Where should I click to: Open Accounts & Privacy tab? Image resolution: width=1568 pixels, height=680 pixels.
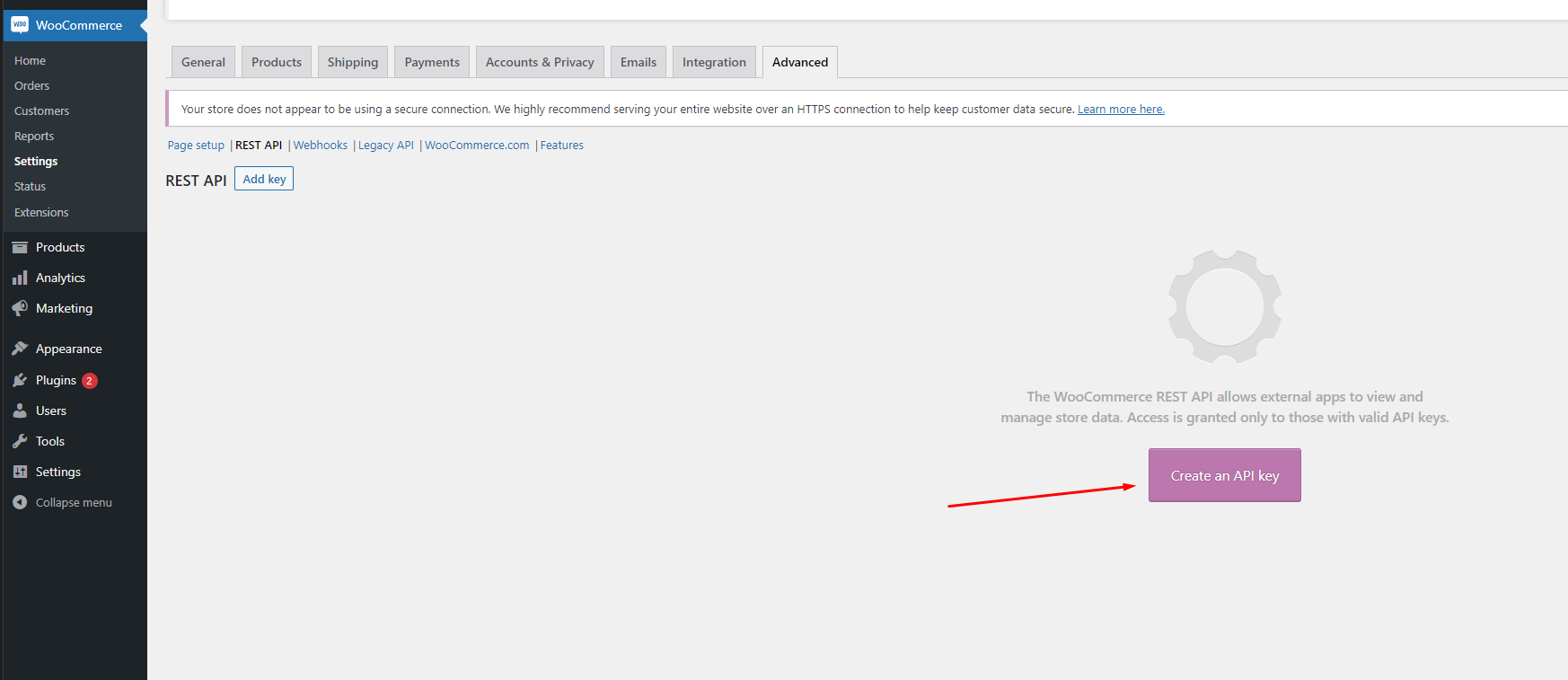click(540, 62)
